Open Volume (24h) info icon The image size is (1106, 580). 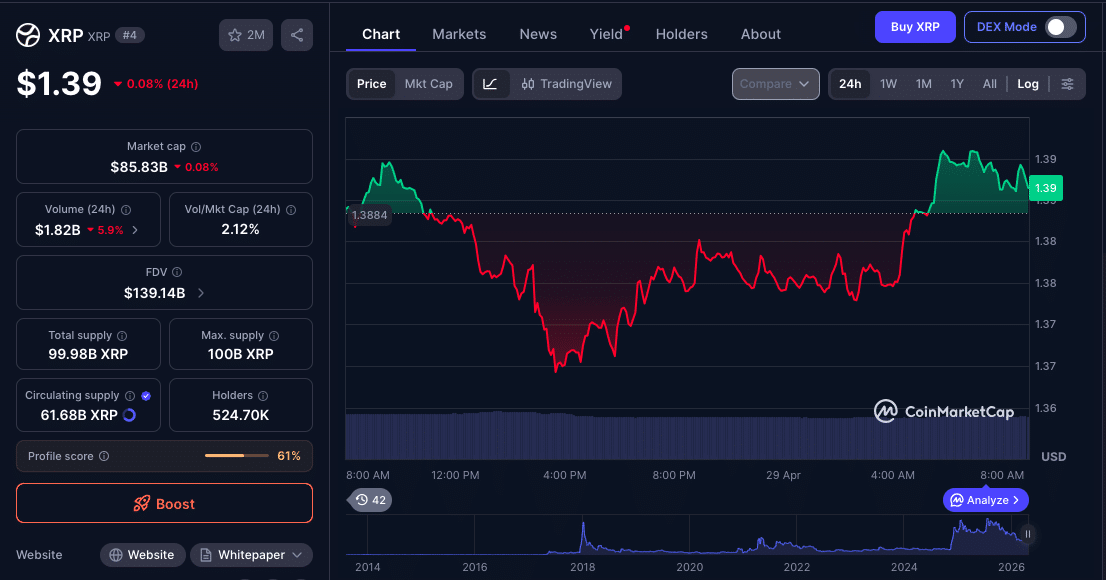[x=126, y=210]
